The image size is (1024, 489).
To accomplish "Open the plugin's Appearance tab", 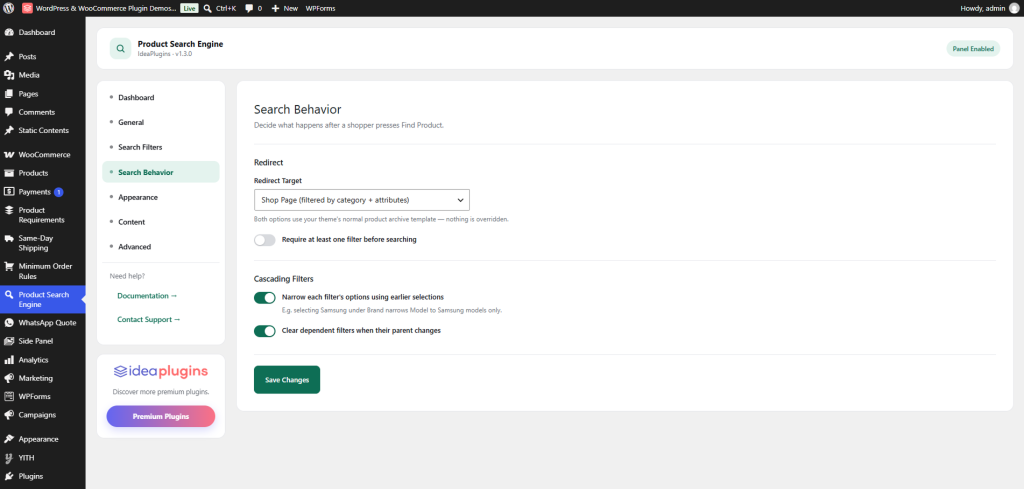I will 161,197.
